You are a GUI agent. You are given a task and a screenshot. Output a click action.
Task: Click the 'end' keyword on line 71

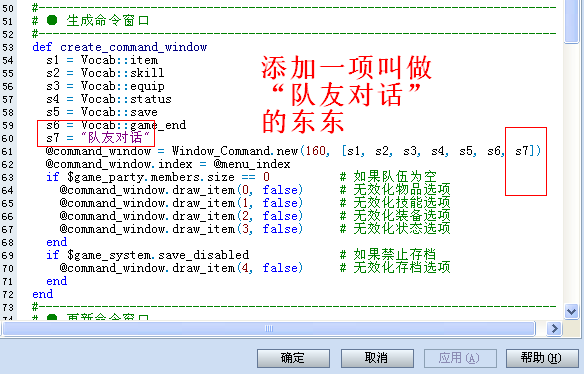(57, 281)
